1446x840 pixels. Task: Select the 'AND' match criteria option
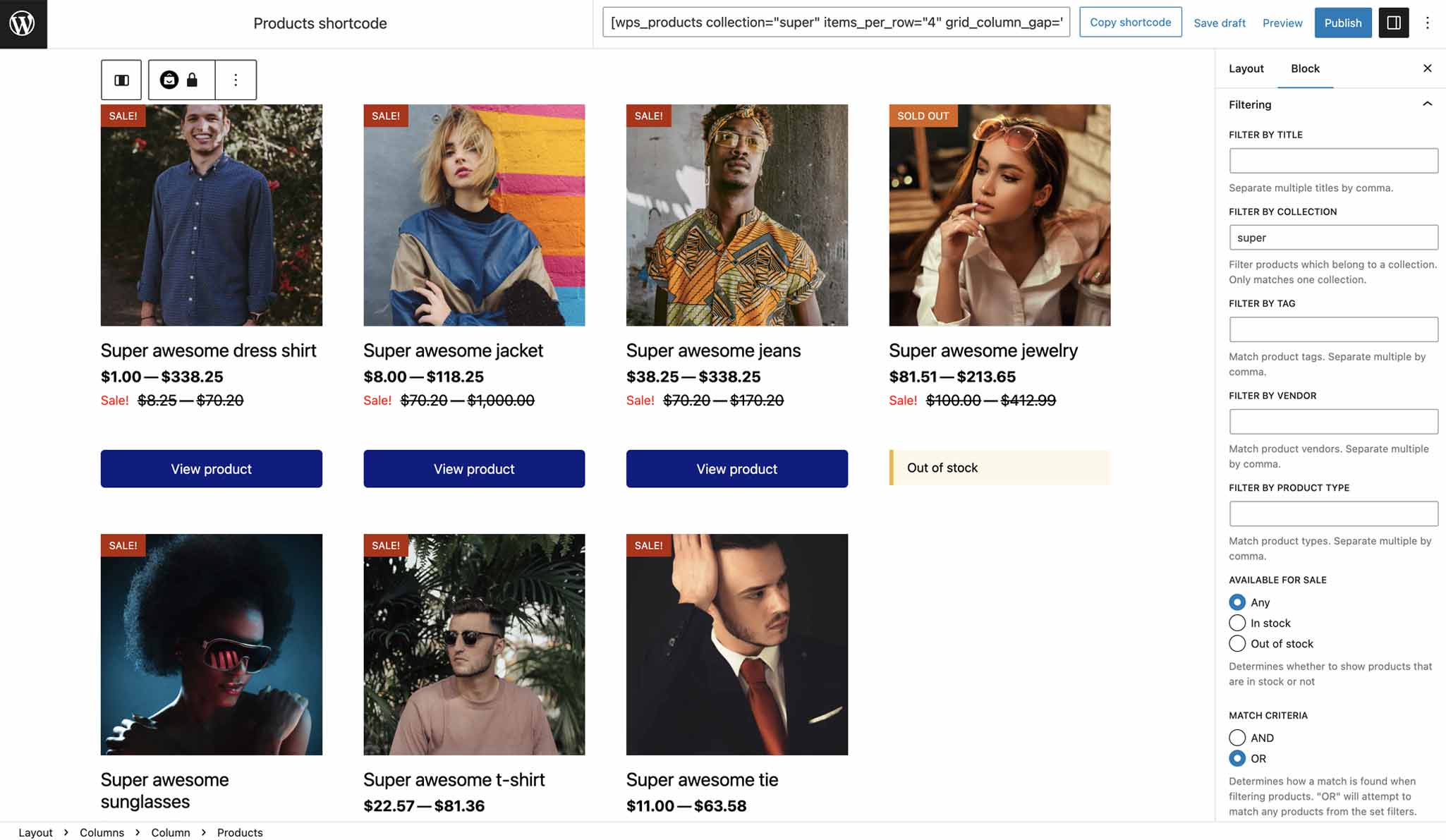[1237, 738]
